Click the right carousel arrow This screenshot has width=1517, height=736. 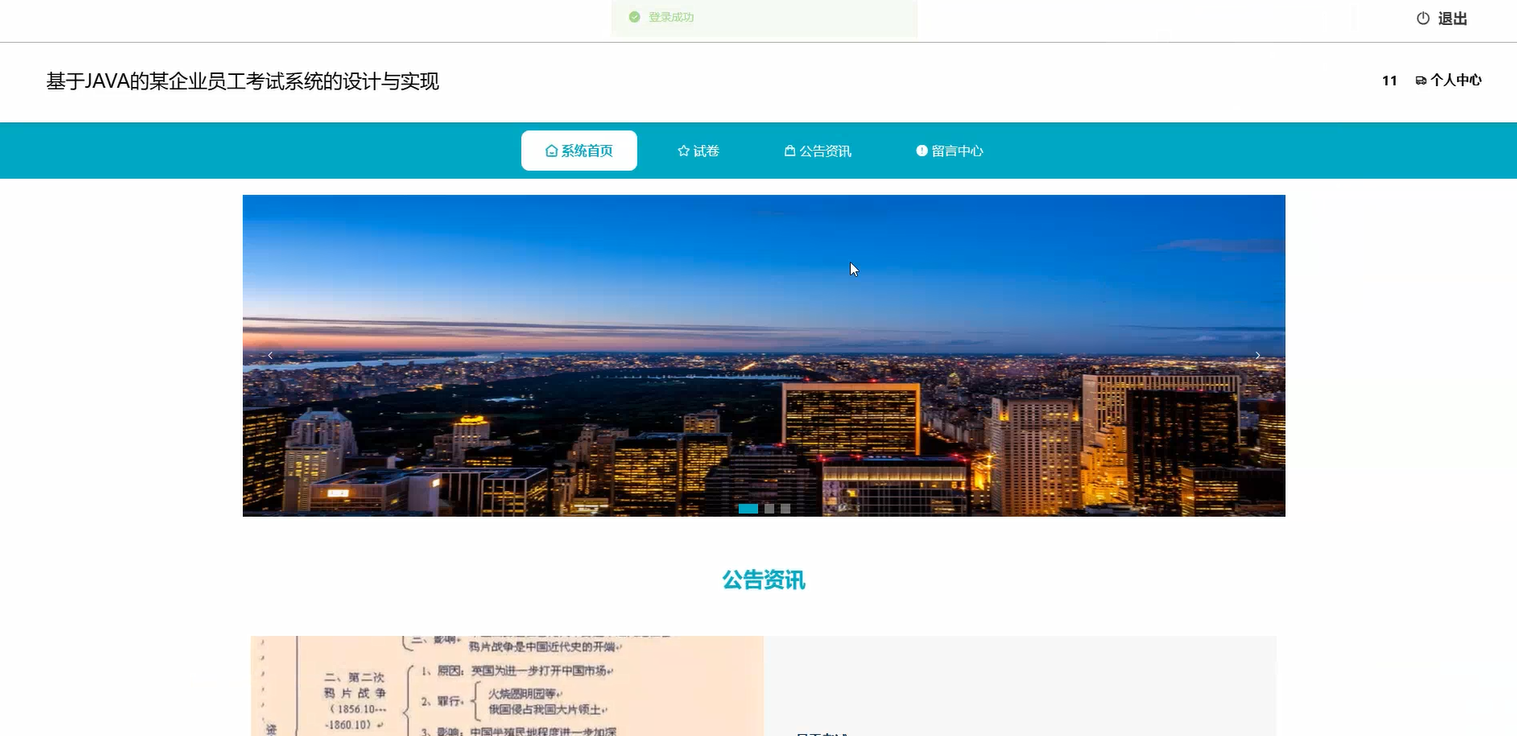point(1257,355)
